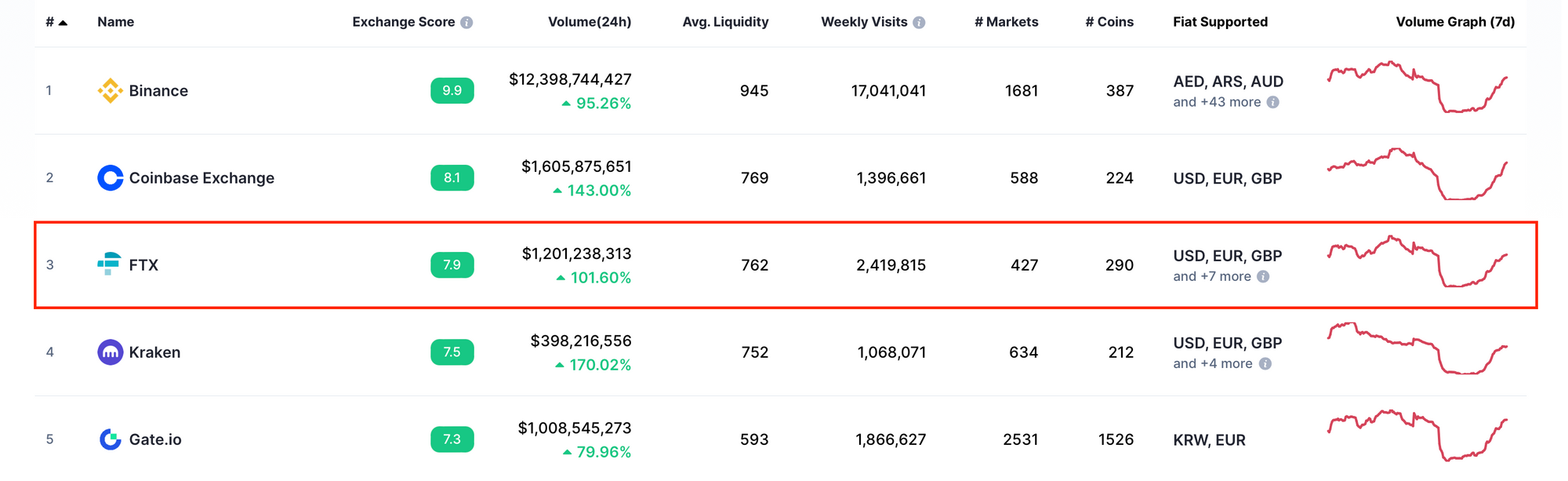
Task: View Gate.io's 7-day volume graph
Action: (1417, 435)
